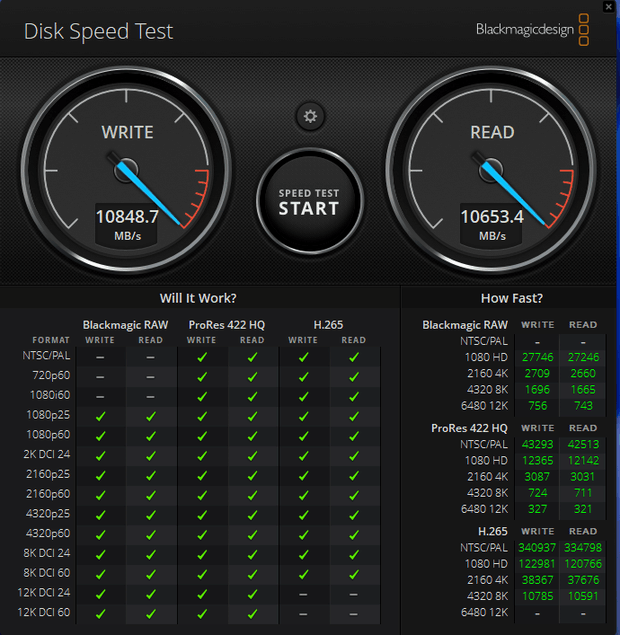Click the write speed value 10848.7
The image size is (620, 635).
click(127, 217)
